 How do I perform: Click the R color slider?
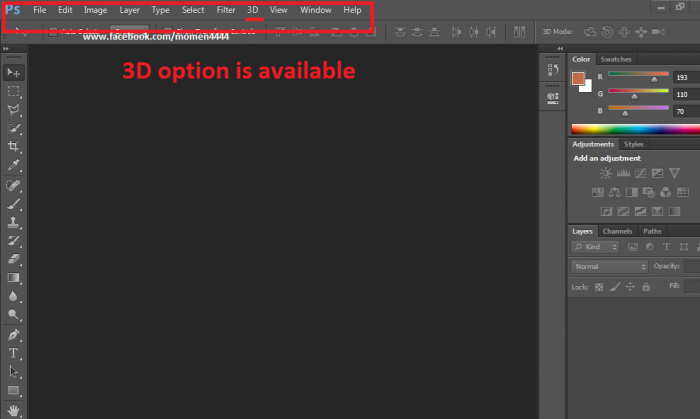point(638,77)
